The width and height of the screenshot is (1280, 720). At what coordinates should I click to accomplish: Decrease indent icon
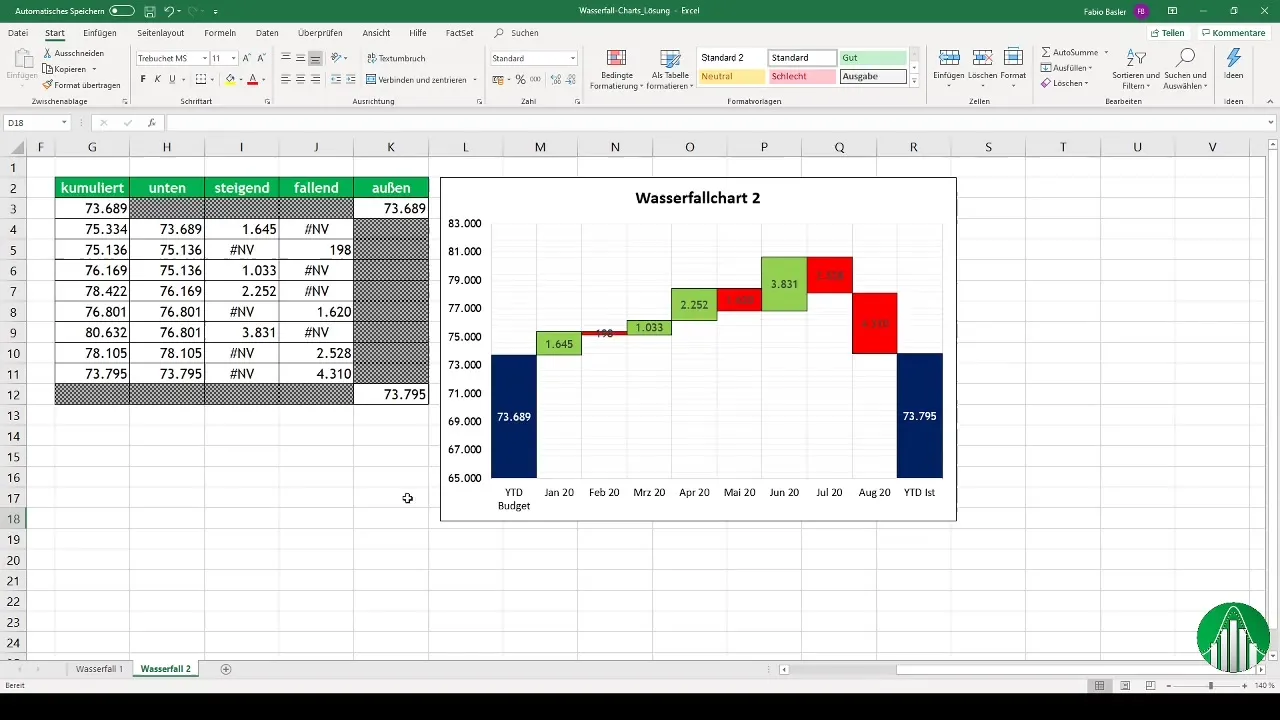pyautogui.click(x=335, y=79)
